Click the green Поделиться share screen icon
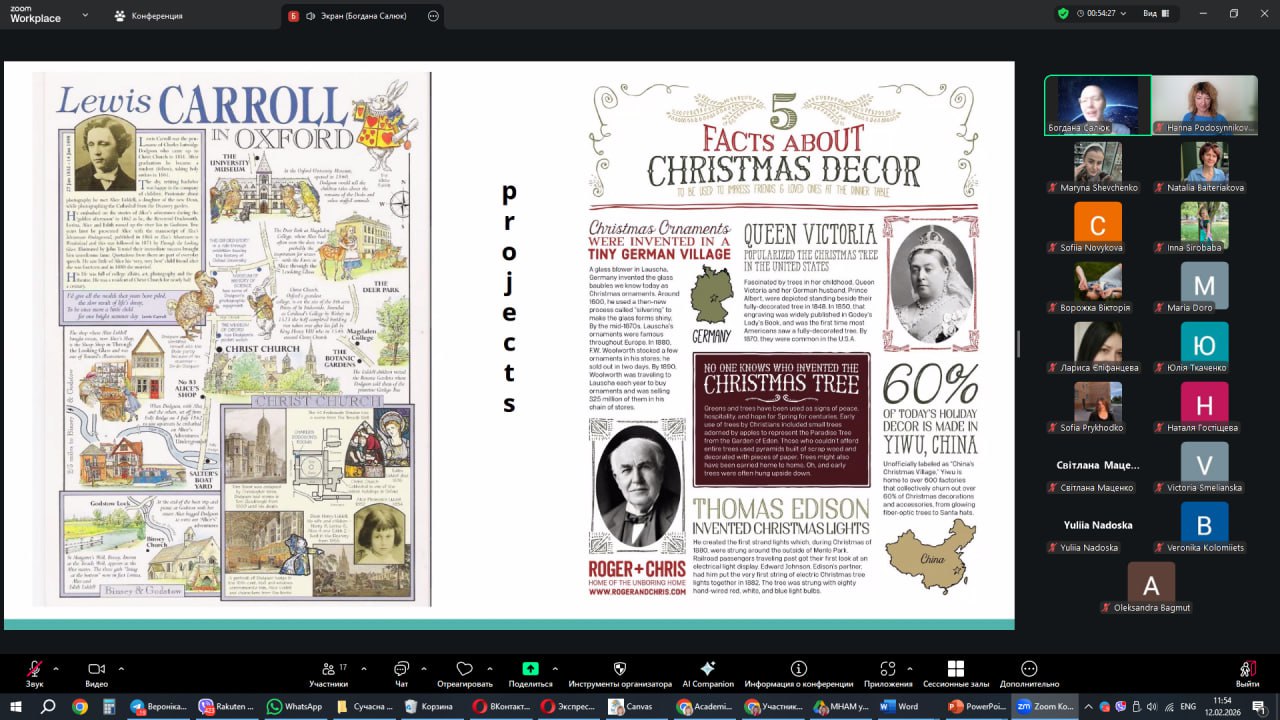Viewport: 1280px width, 720px height. [x=530, y=669]
